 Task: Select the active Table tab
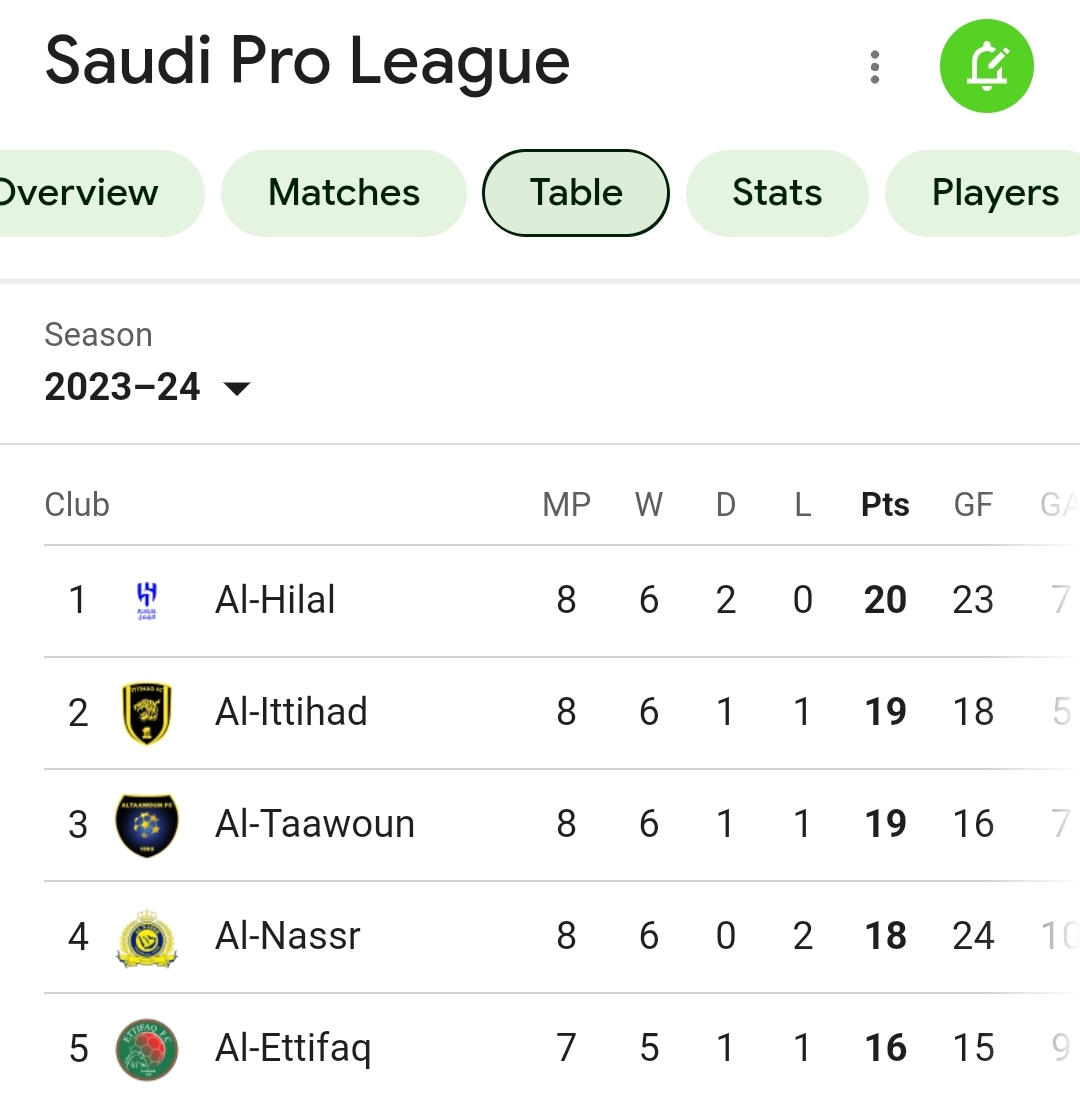coord(576,193)
